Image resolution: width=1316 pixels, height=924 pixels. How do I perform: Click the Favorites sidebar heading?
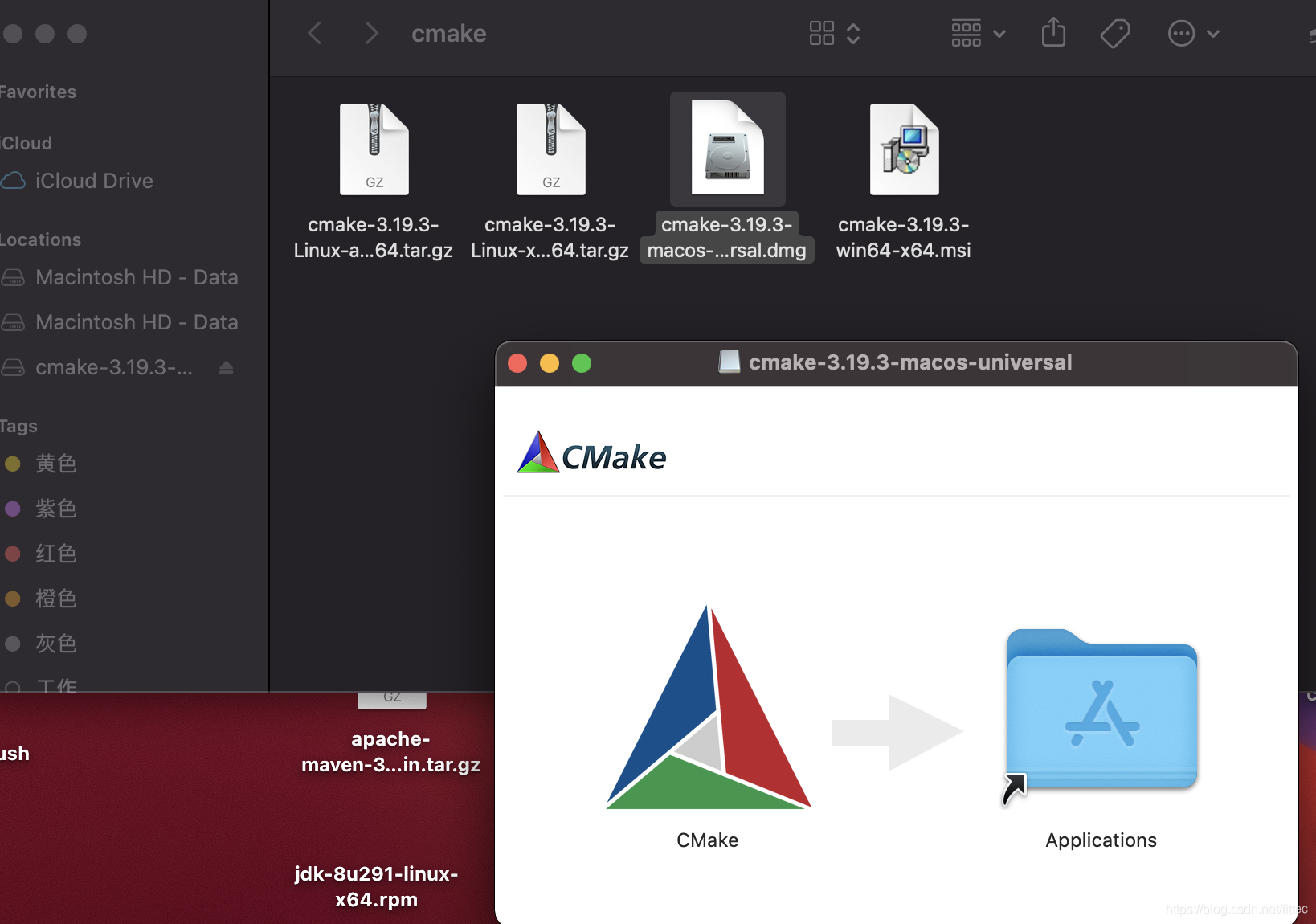point(38,92)
